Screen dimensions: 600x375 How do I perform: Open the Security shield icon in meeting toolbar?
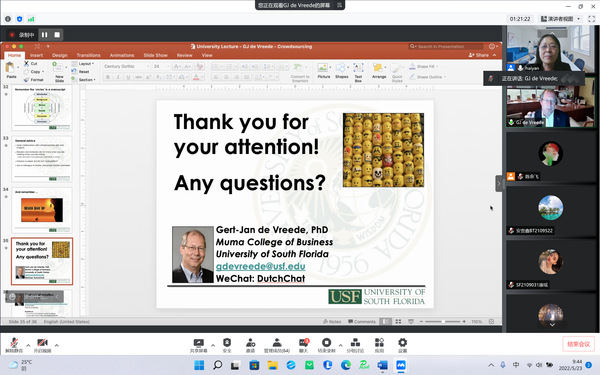227,345
